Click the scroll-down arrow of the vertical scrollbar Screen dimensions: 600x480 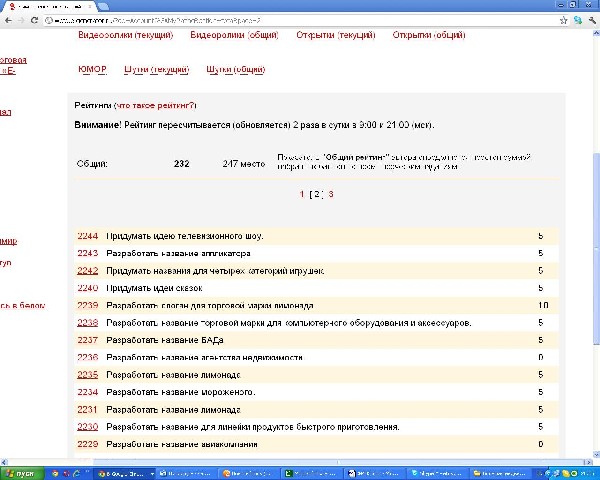596,454
